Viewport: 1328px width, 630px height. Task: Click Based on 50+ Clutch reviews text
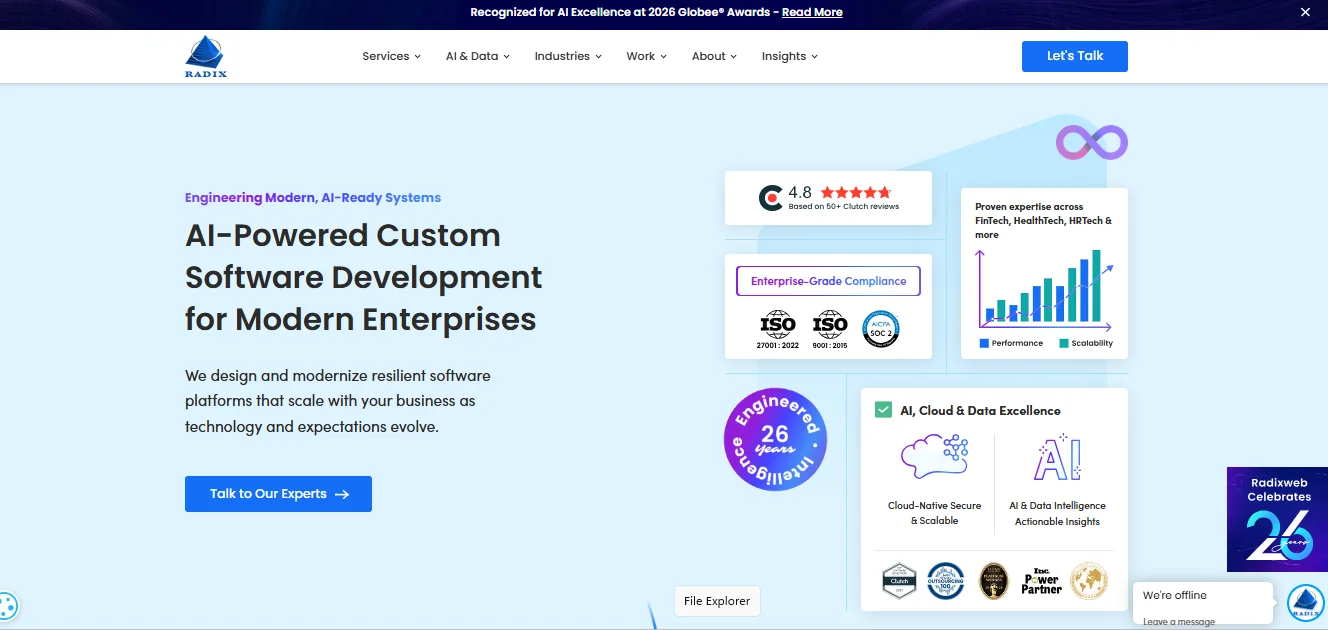(x=843, y=207)
